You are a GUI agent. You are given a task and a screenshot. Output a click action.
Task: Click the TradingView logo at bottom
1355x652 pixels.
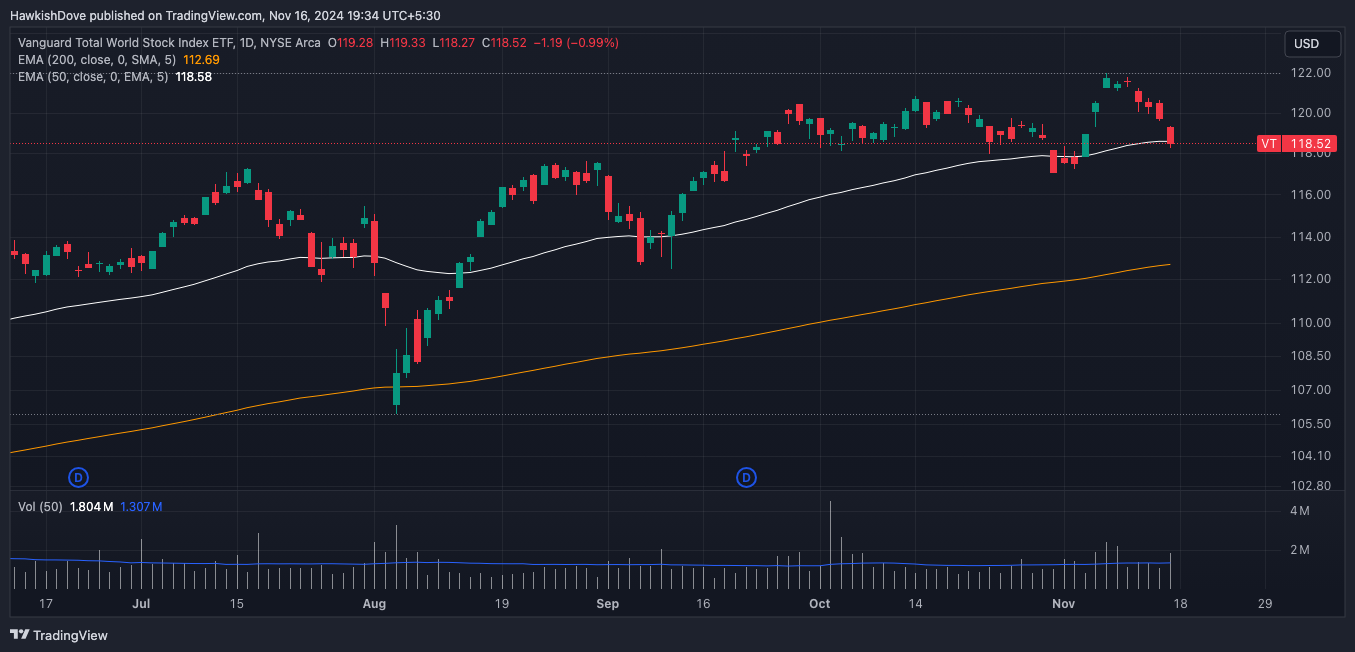pyautogui.click(x=59, y=635)
